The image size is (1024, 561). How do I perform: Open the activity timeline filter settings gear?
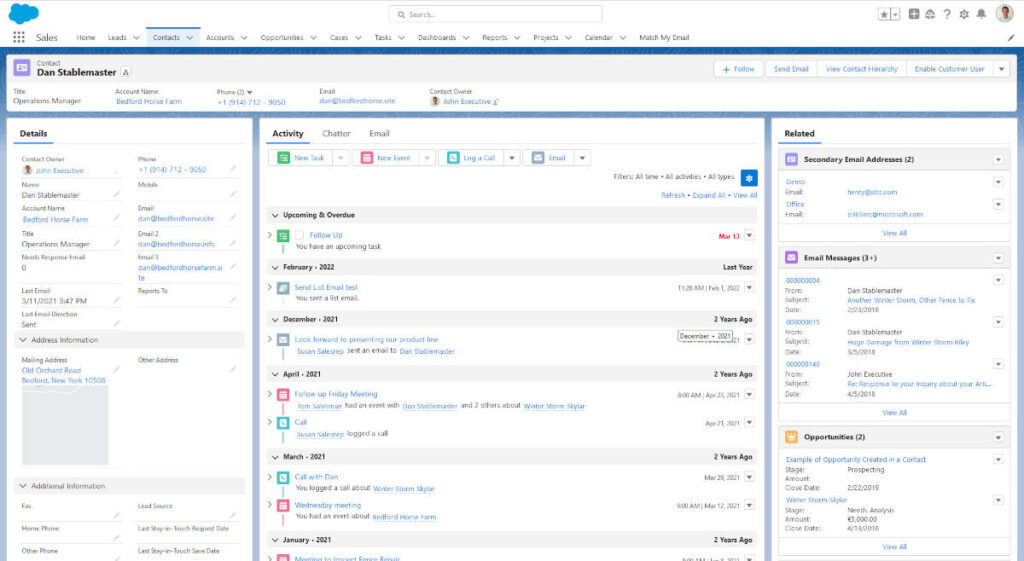pos(749,177)
